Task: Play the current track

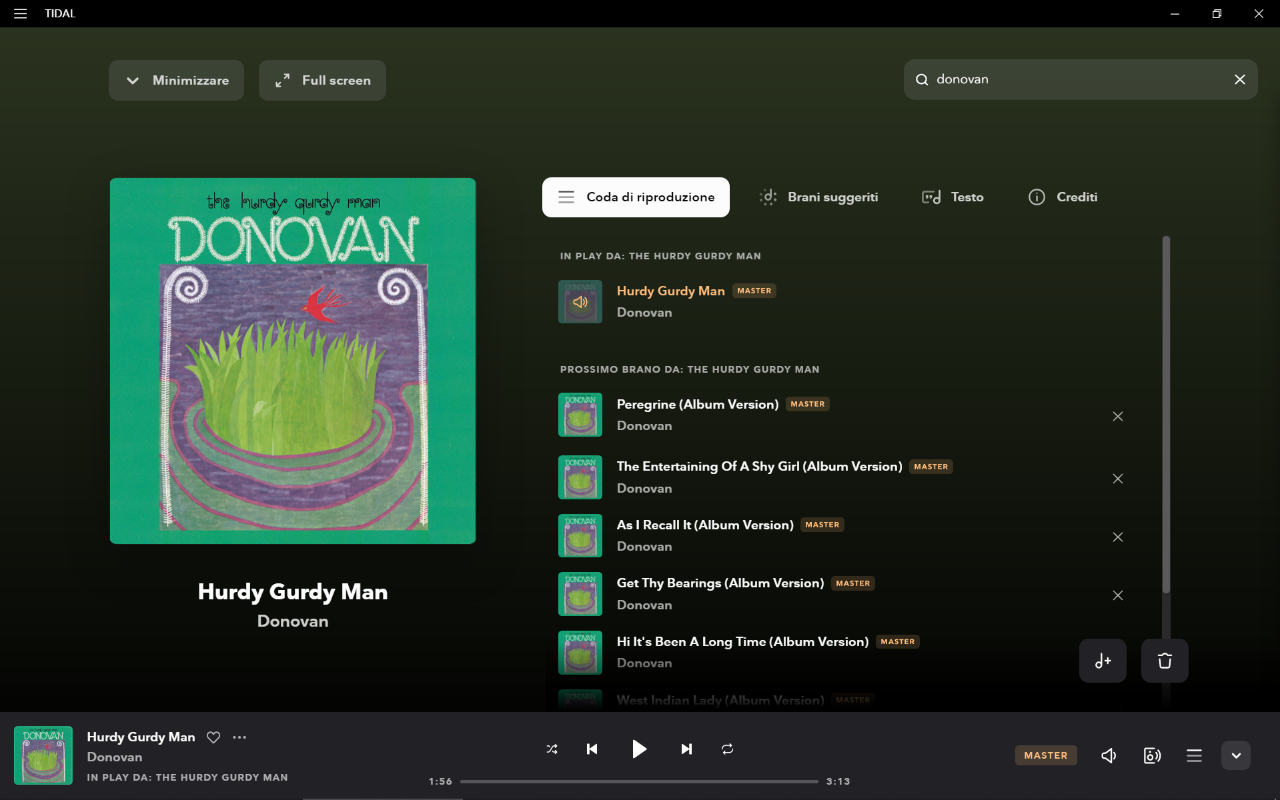Action: click(x=639, y=749)
